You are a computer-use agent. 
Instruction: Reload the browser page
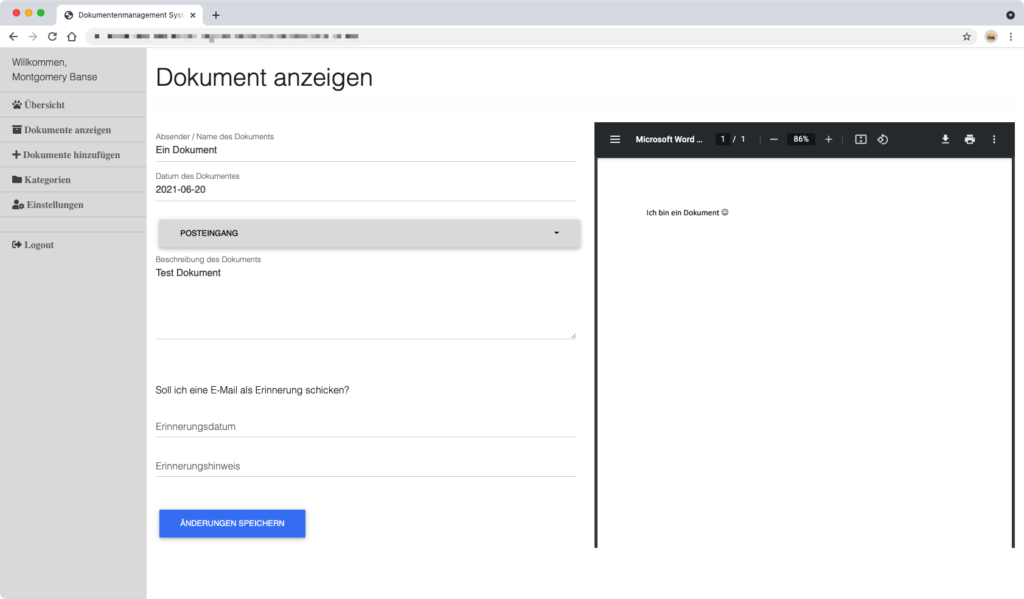[x=52, y=36]
